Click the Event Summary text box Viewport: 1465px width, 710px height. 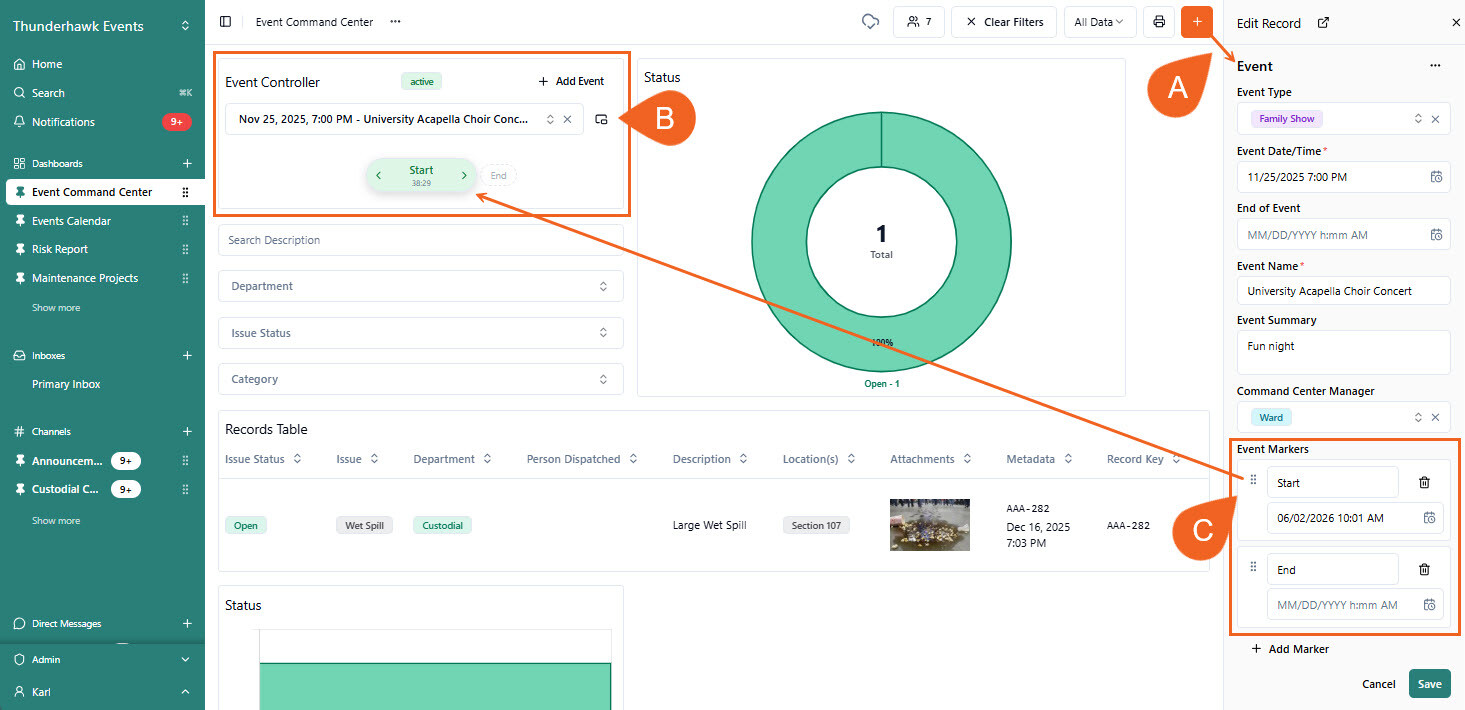1343,353
